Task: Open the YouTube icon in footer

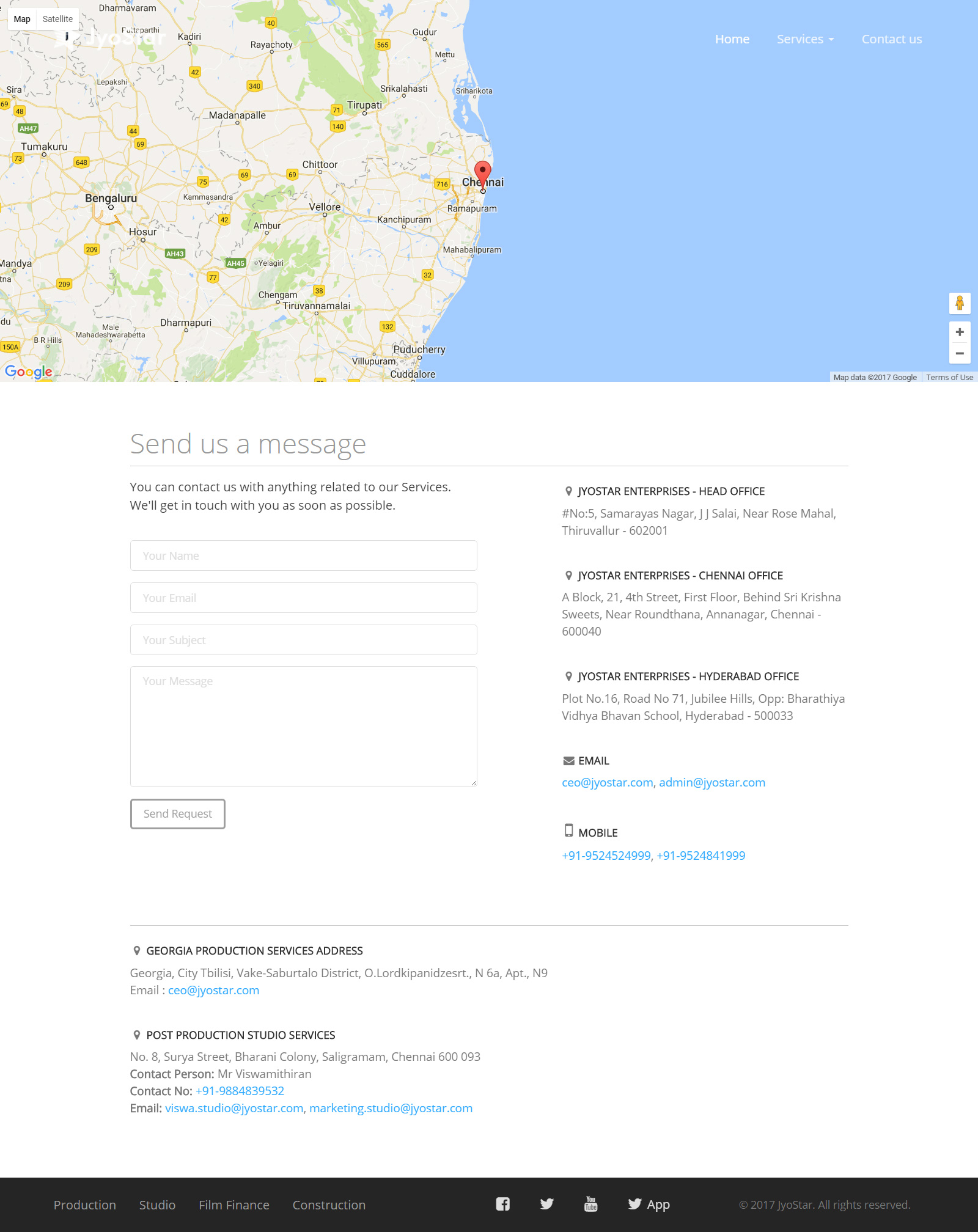Action: coord(590,1204)
